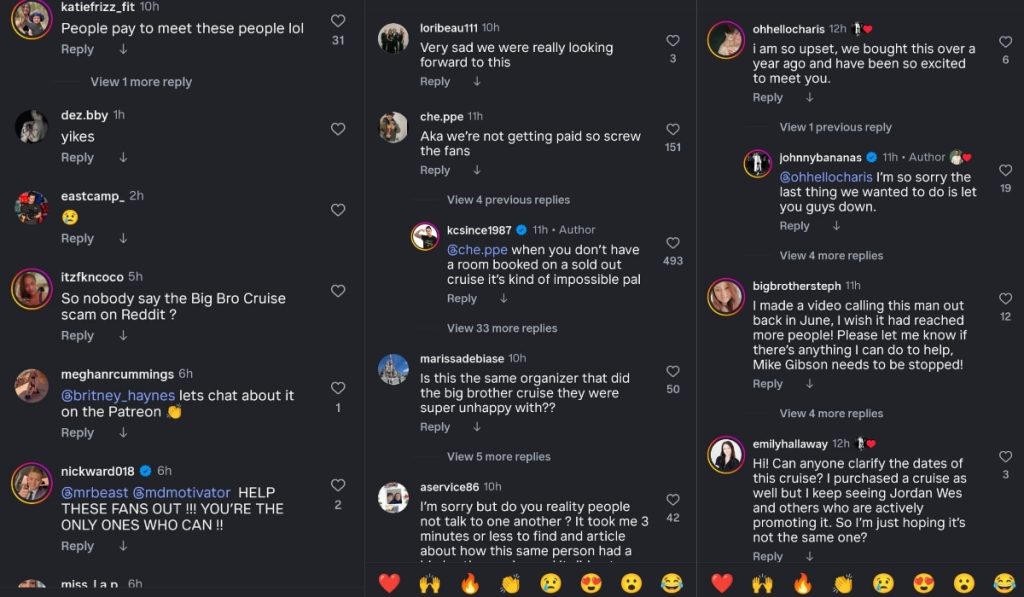
Task: Choose the crying-laughing emoji in right reaction bar
Action: 1004,583
